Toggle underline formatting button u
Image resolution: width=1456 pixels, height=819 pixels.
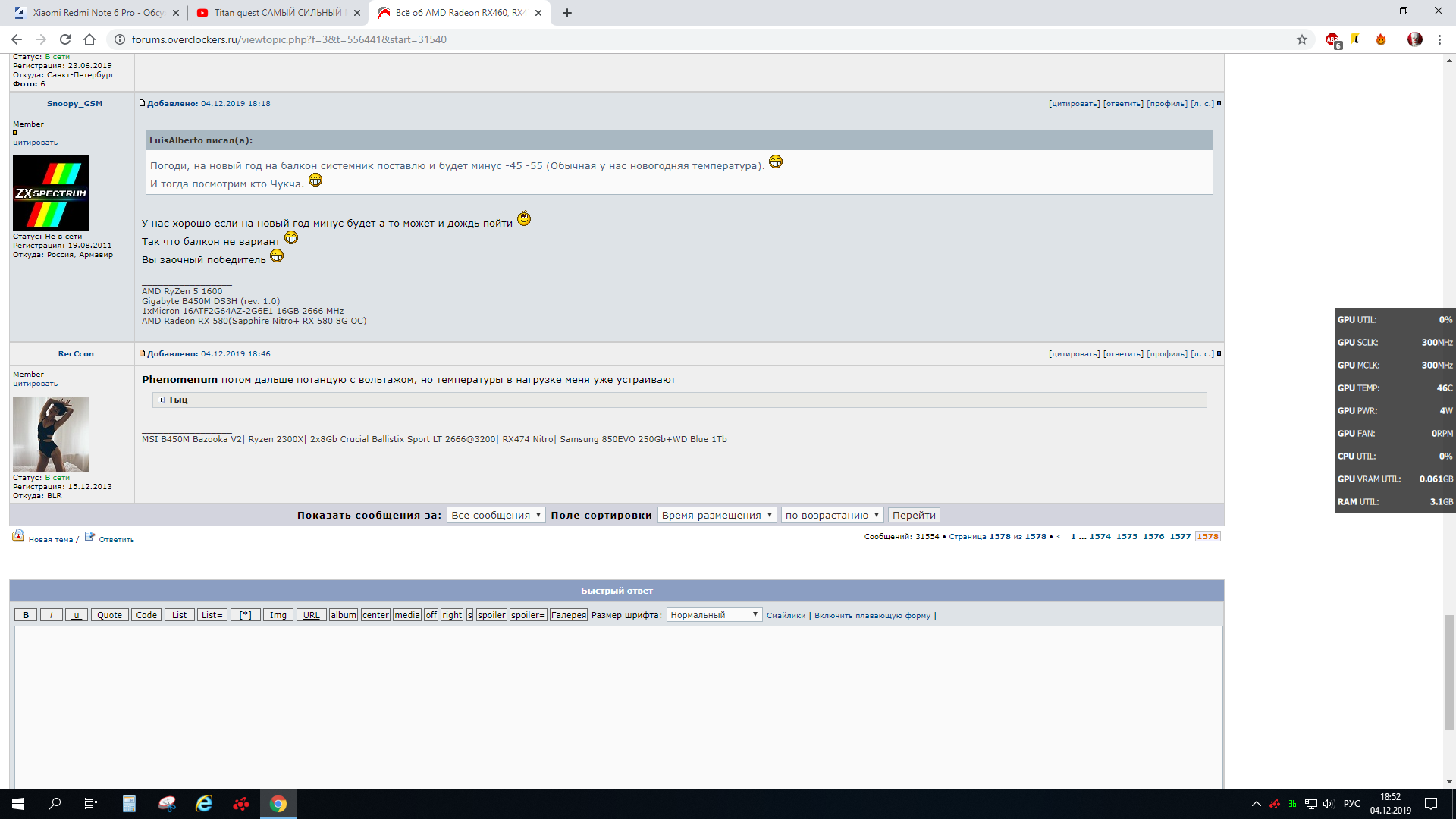(77, 615)
